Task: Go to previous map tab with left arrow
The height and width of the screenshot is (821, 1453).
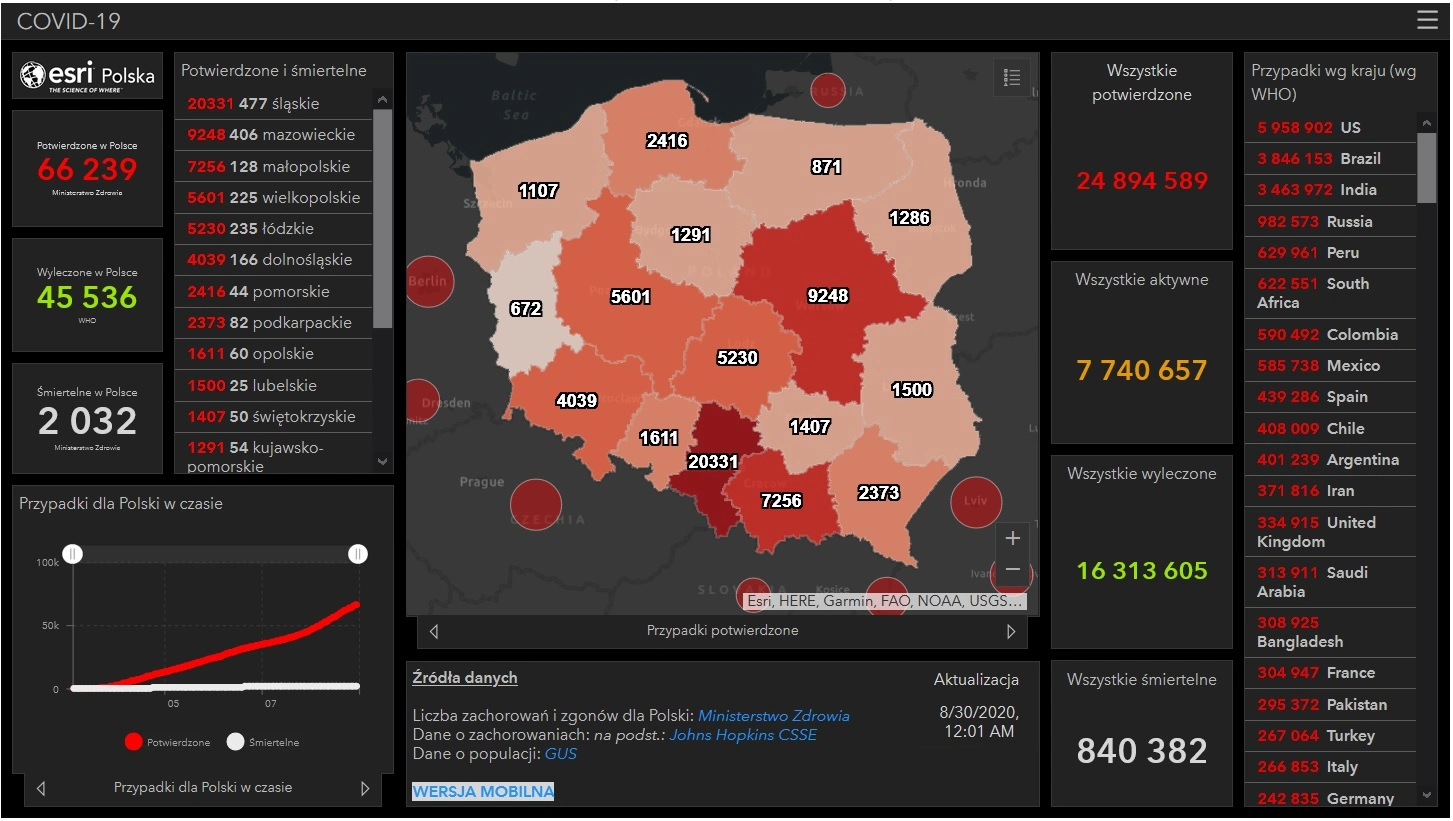Action: [433, 631]
